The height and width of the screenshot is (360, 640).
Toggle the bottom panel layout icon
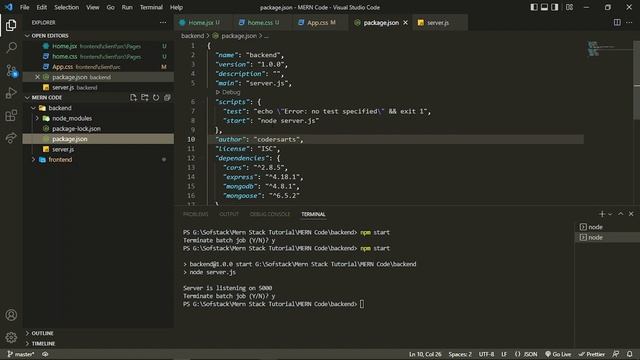coord(544,7)
